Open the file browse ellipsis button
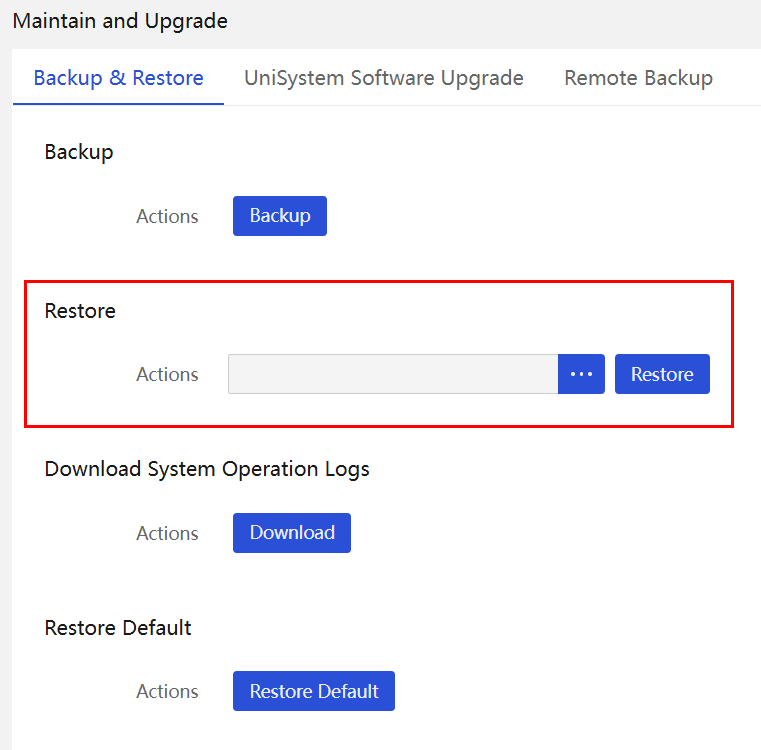Image resolution: width=761 pixels, height=750 pixels. click(x=581, y=374)
